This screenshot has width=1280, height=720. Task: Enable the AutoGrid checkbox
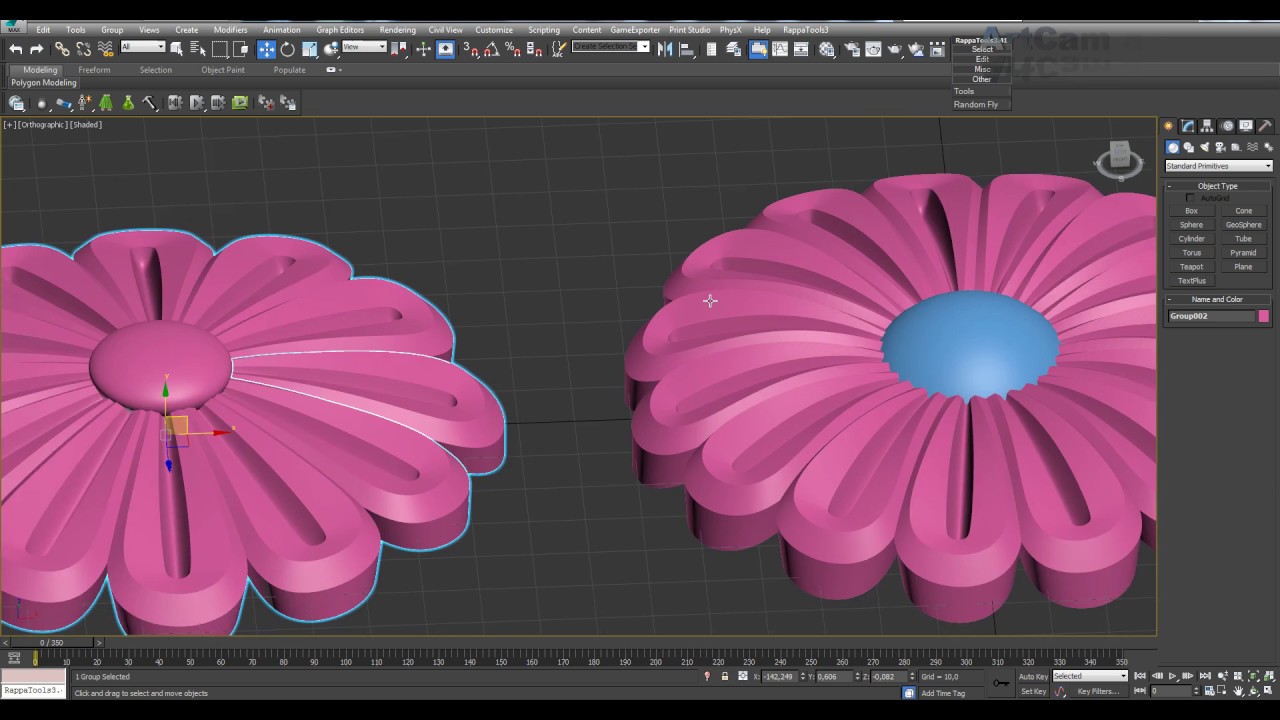1190,198
